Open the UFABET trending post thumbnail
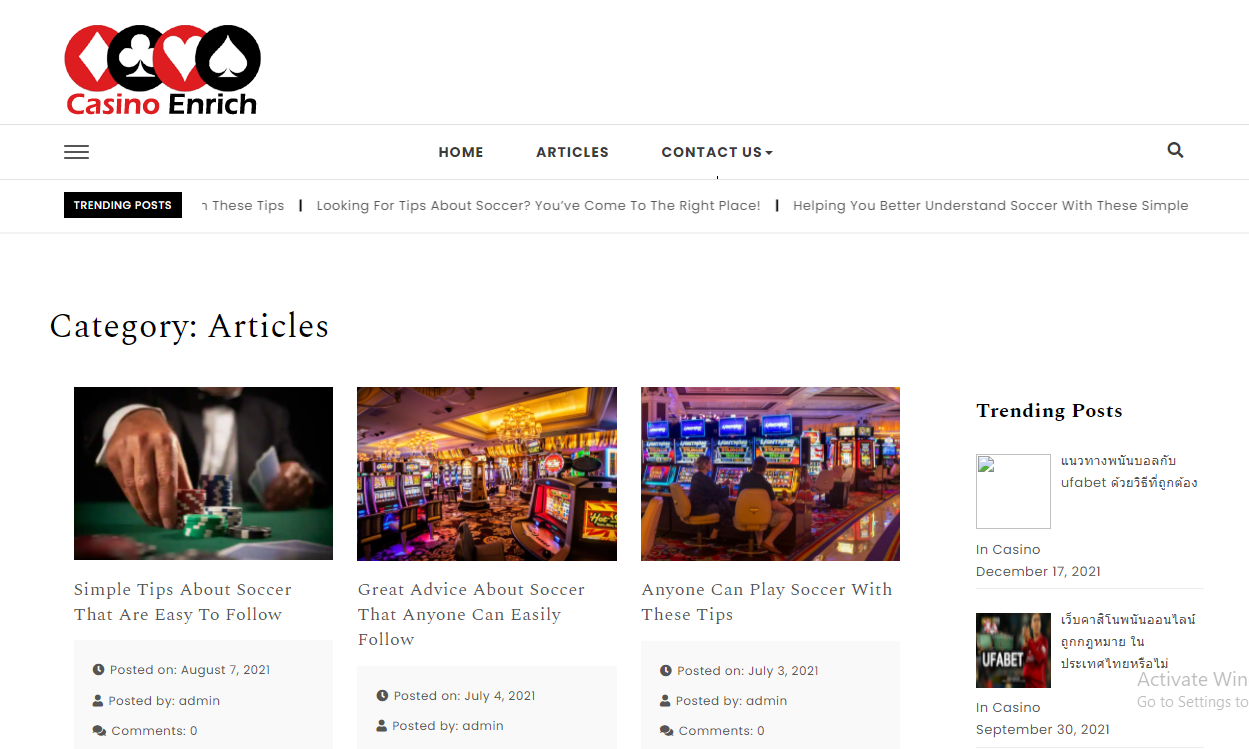Image resolution: width=1249 pixels, height=749 pixels. coord(1013,650)
